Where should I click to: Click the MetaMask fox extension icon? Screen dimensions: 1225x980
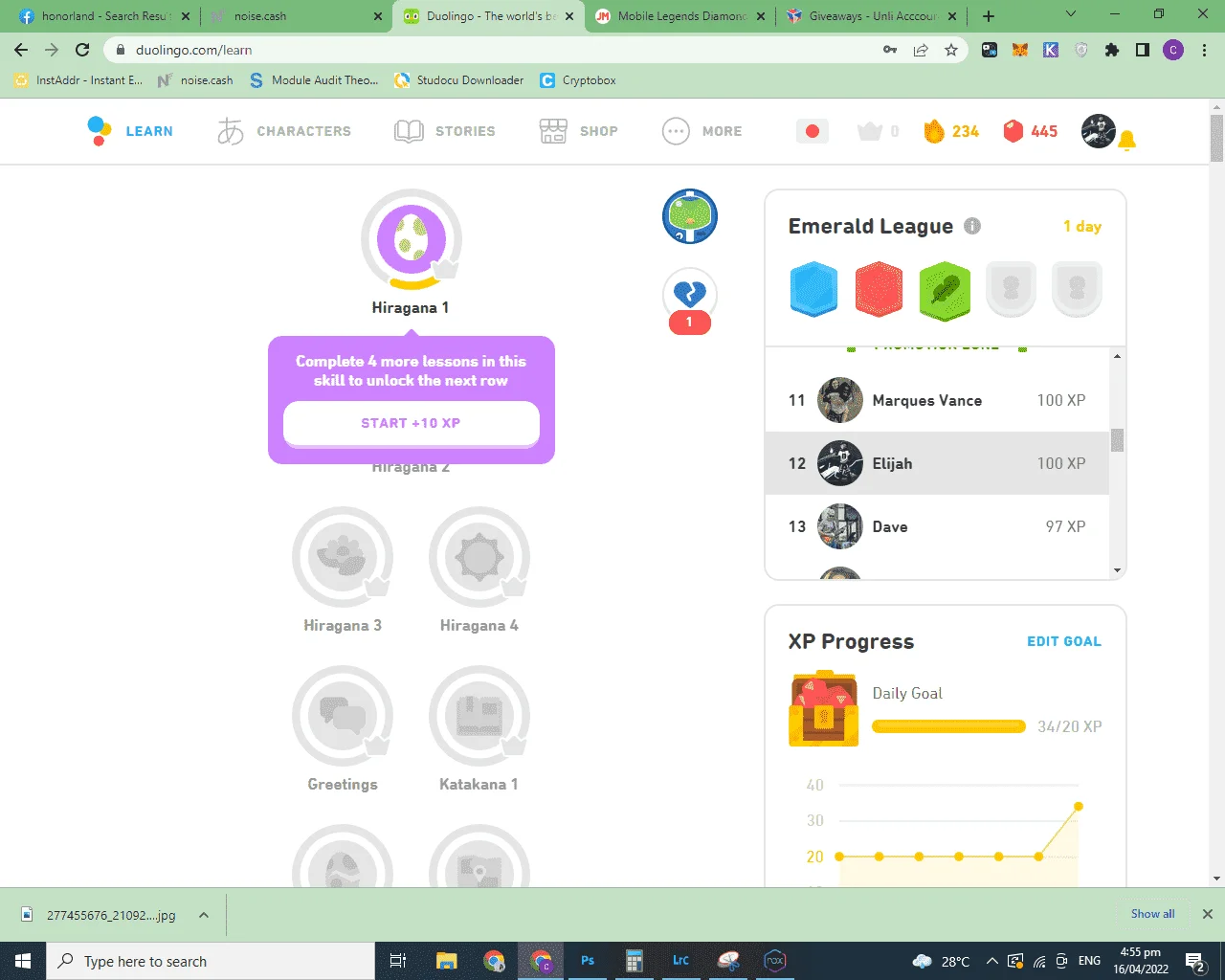coord(1020,50)
